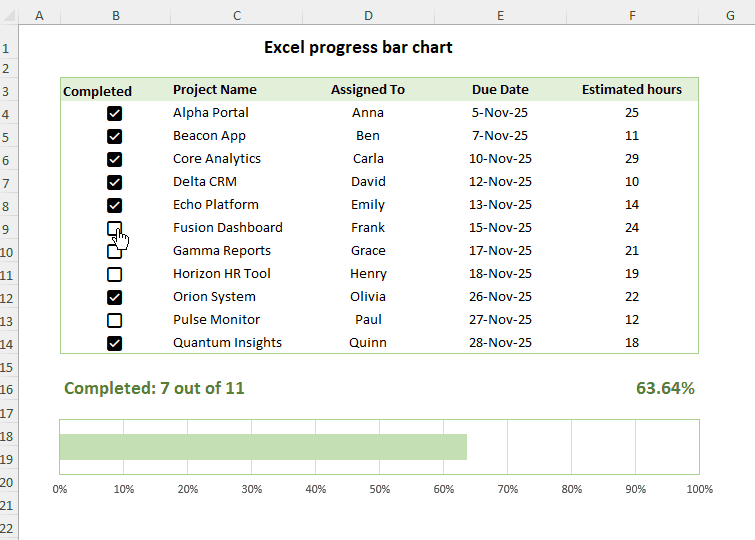Screen dimensions: 755x540
Task: Select the 'Completed: 7 out of 11' cell
Action: coord(154,388)
